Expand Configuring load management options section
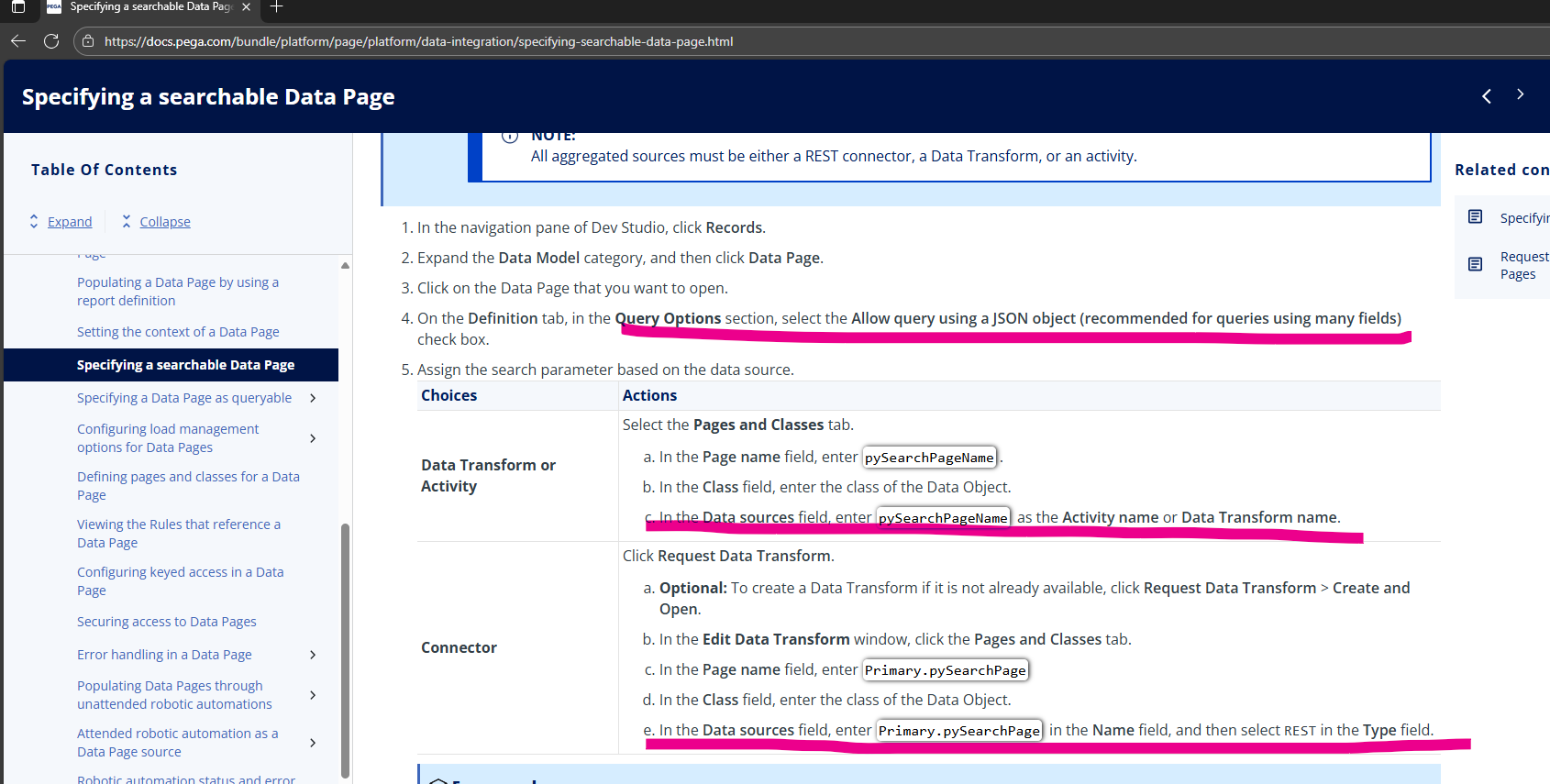 313,438
